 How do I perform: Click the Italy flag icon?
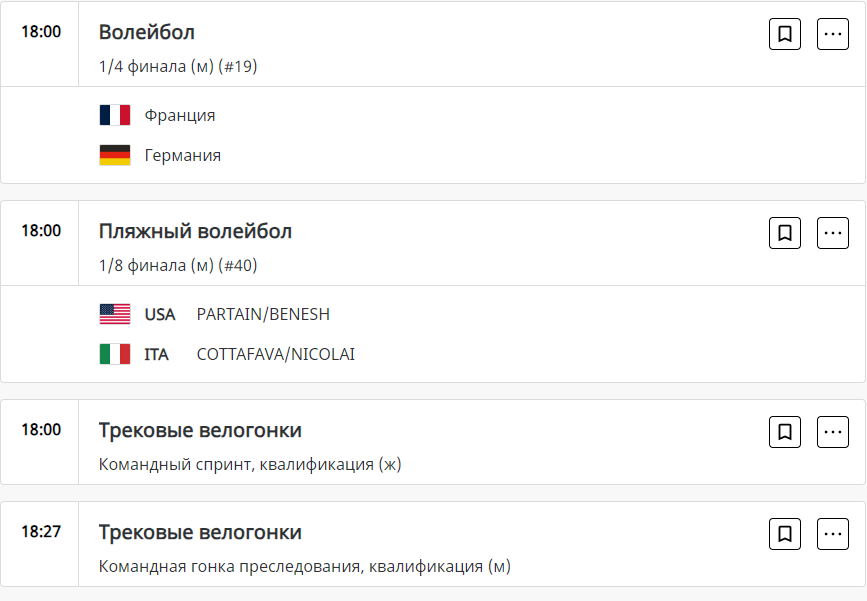point(115,354)
